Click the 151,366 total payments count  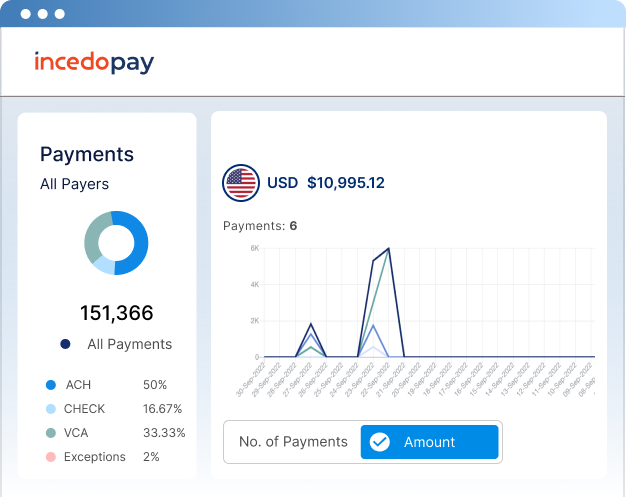coord(116,313)
